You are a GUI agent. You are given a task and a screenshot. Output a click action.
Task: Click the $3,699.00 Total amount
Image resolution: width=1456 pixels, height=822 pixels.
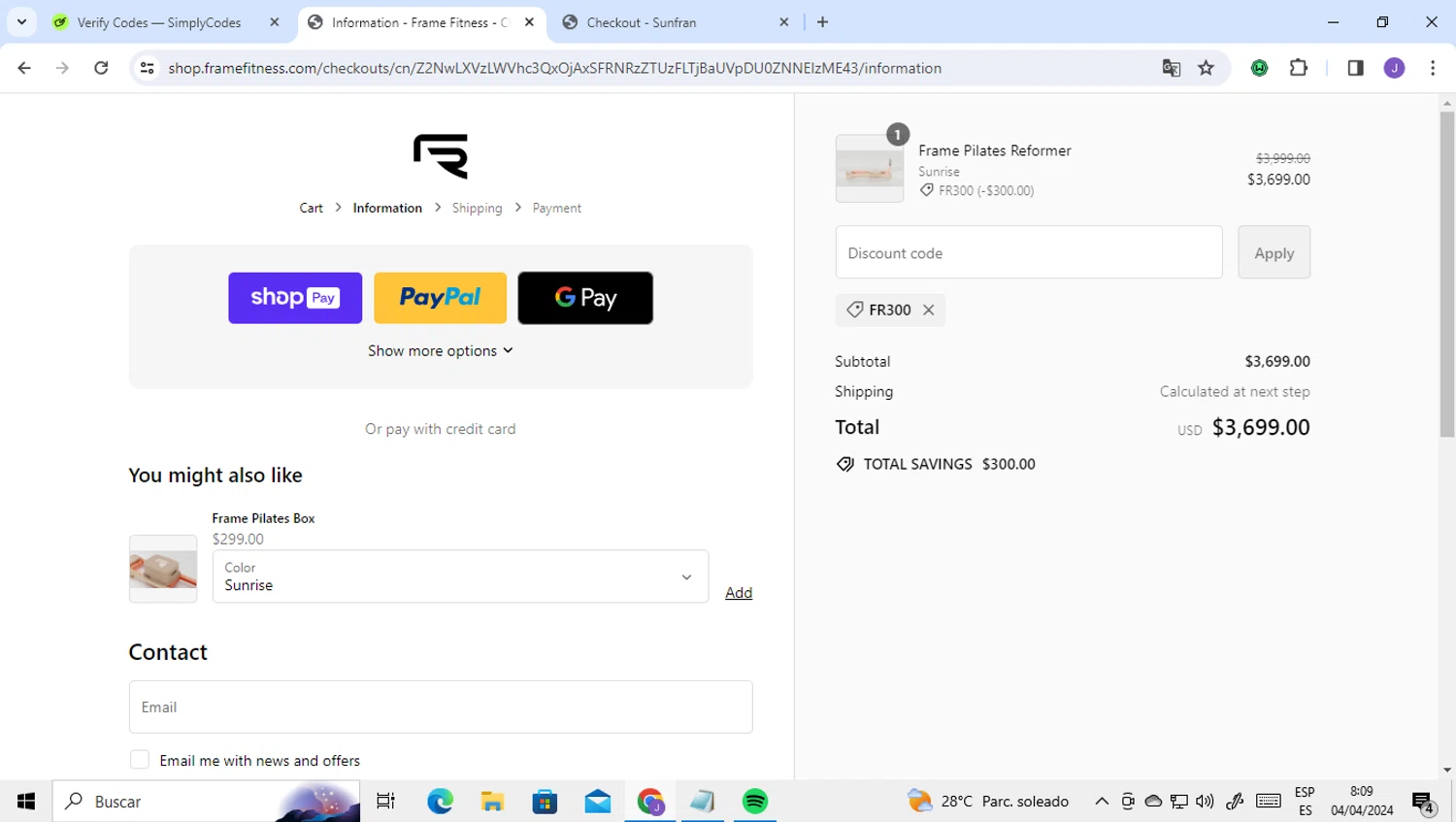pos(1261,427)
